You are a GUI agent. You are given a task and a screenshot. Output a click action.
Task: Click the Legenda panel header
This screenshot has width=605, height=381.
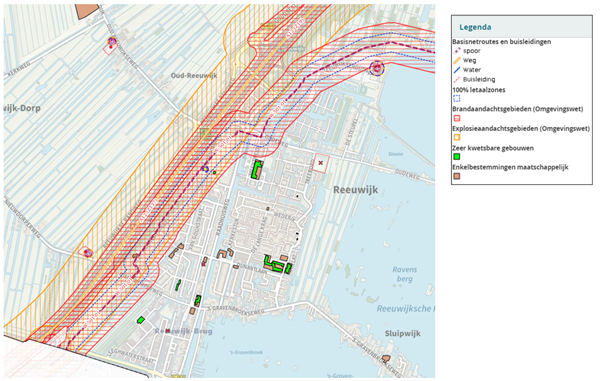click(x=522, y=27)
